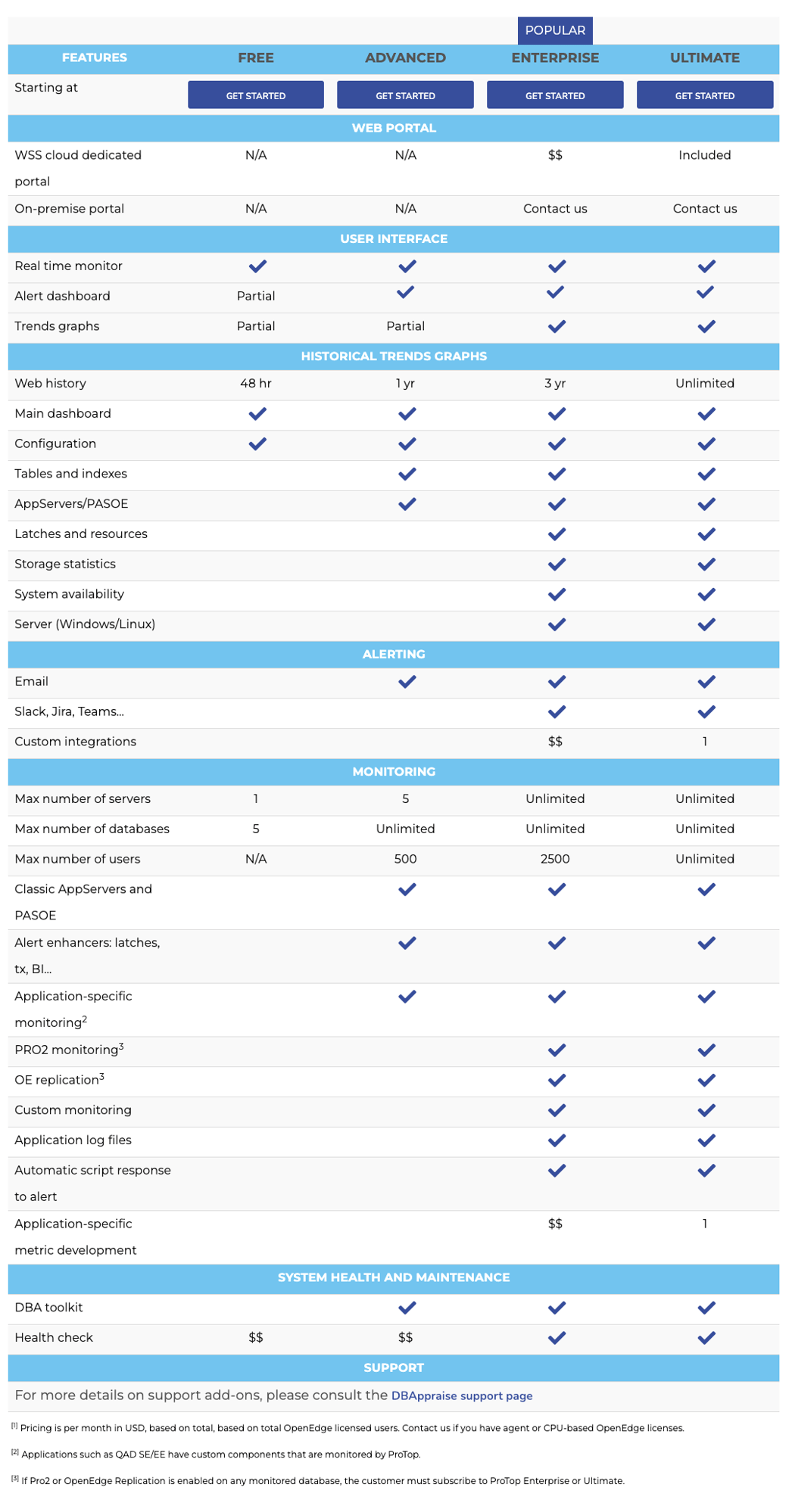Click Get Started under Enterprise plan
The image size is (789, 1512).
click(555, 95)
